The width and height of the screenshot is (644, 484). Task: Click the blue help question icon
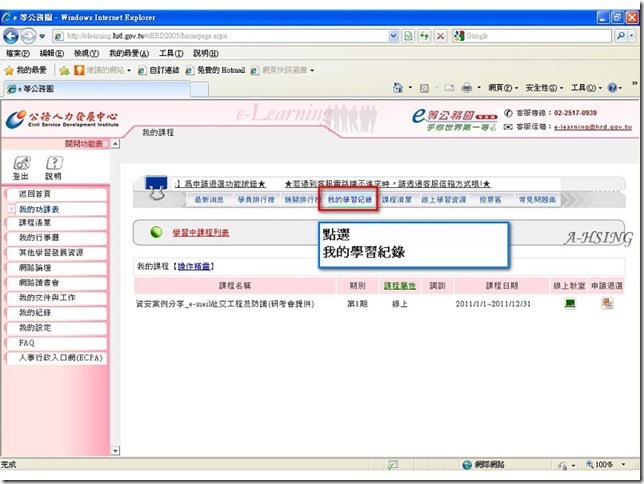(612, 88)
